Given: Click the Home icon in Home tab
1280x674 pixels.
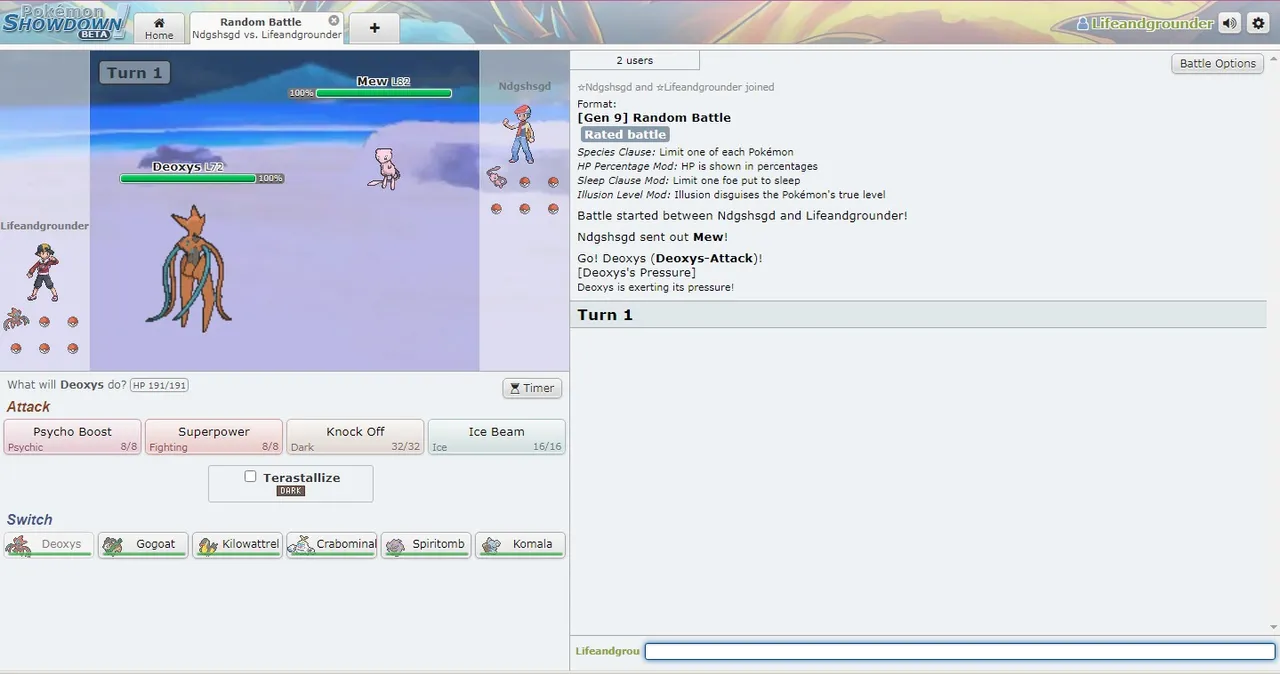Looking at the screenshot, I should coord(159,22).
